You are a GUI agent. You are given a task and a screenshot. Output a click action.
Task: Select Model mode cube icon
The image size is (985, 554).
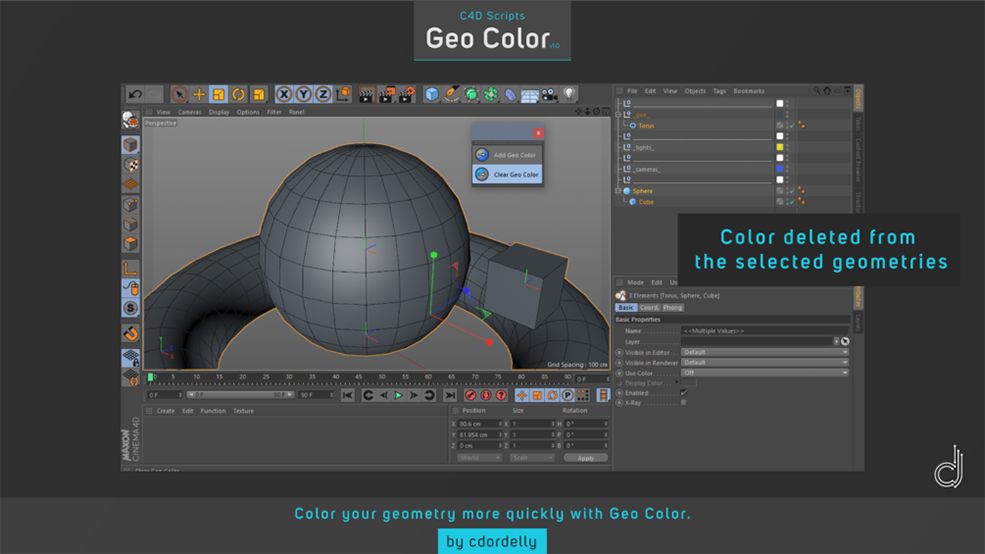[131, 145]
